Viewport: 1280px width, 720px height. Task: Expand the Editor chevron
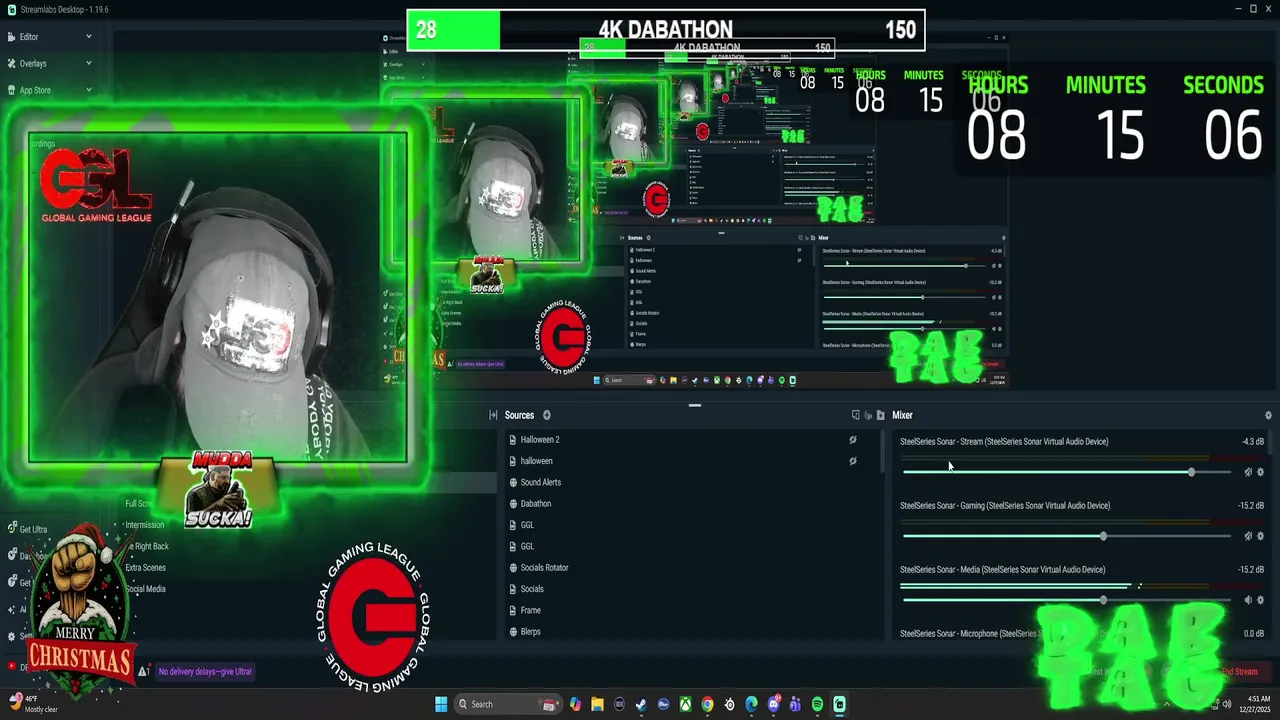(x=88, y=37)
